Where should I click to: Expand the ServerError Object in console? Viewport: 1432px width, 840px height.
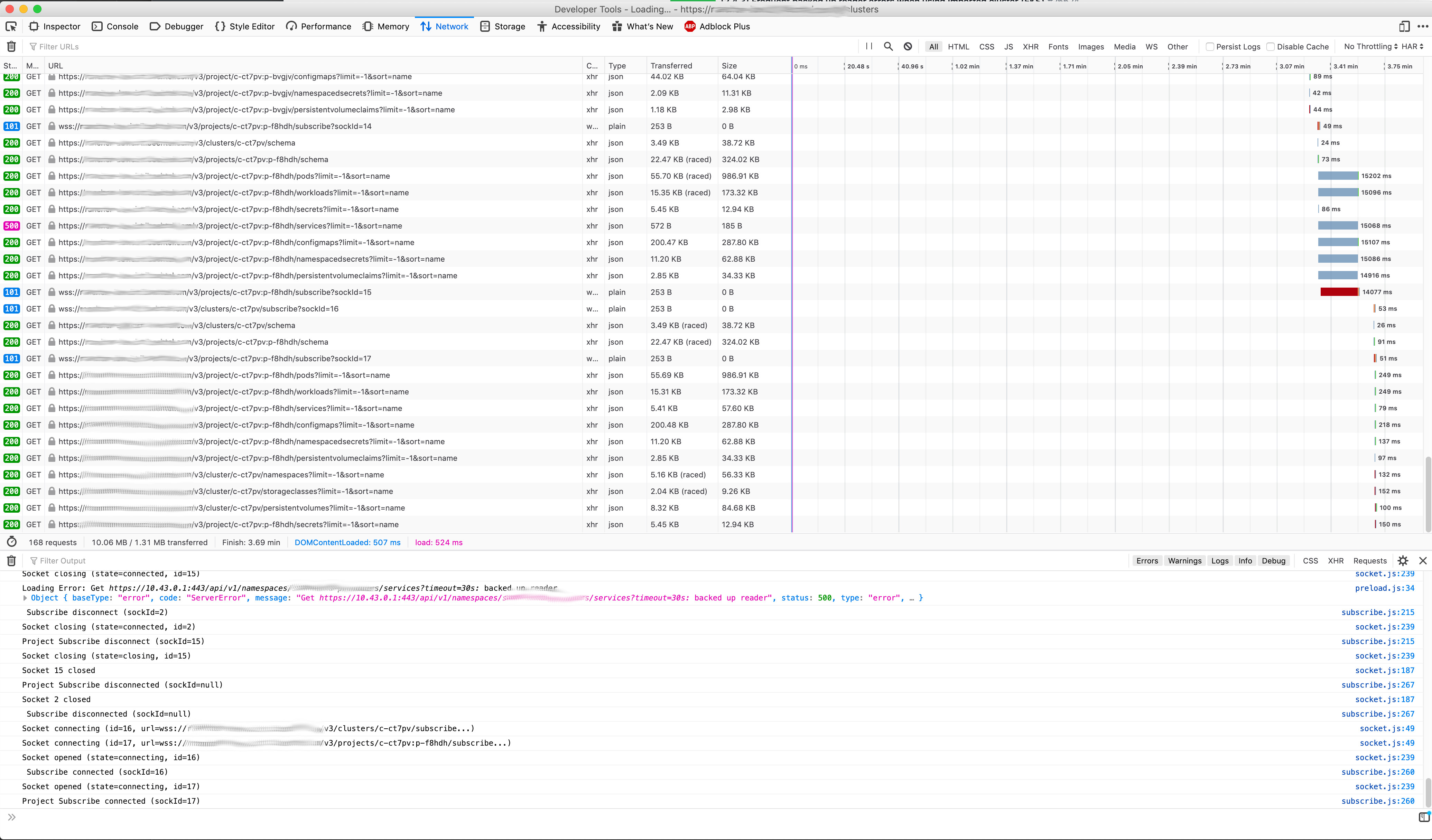click(25, 598)
